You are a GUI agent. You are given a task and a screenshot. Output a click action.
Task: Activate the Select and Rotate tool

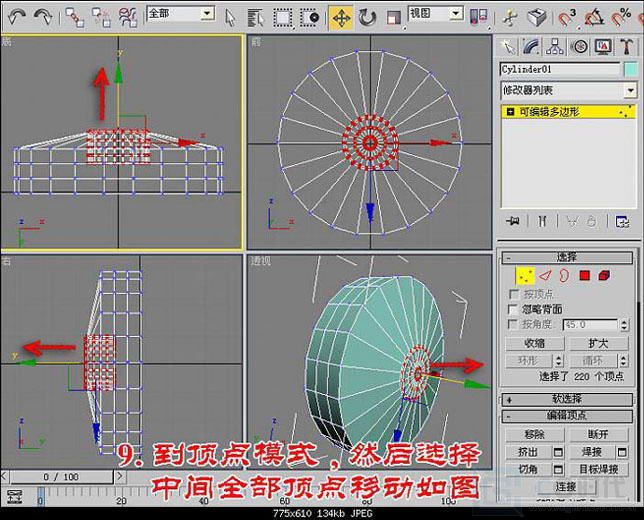(x=367, y=18)
